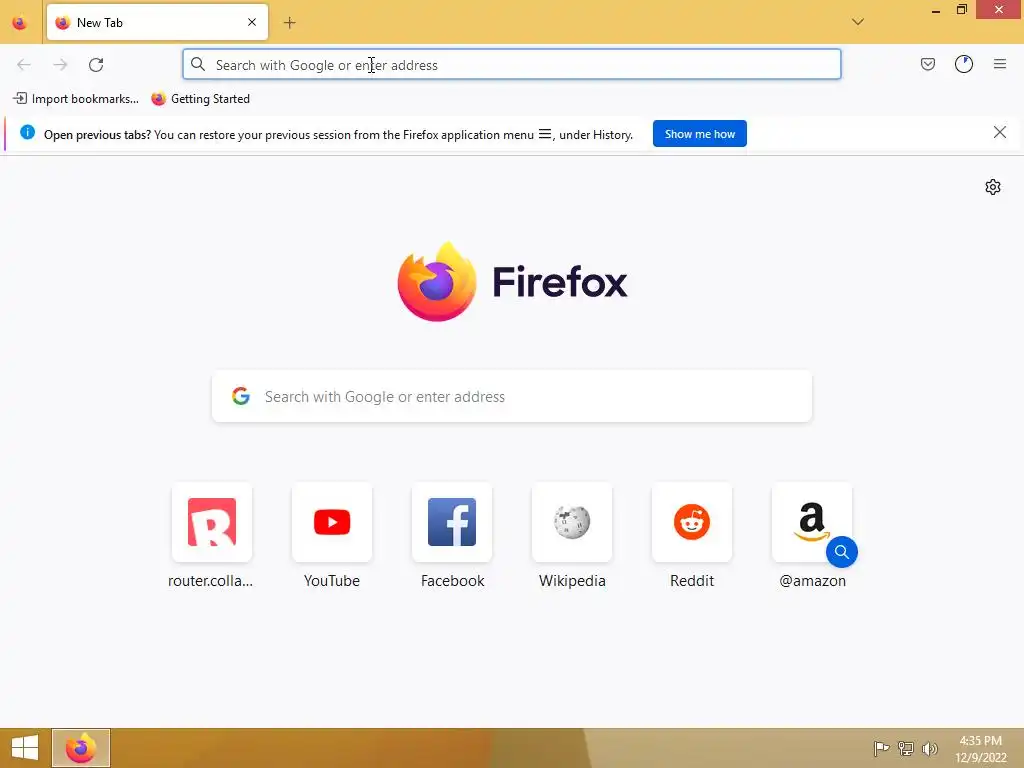Click the Firefox View icon in tab strip
Image resolution: width=1024 pixels, height=768 pixels.
pos(20,23)
